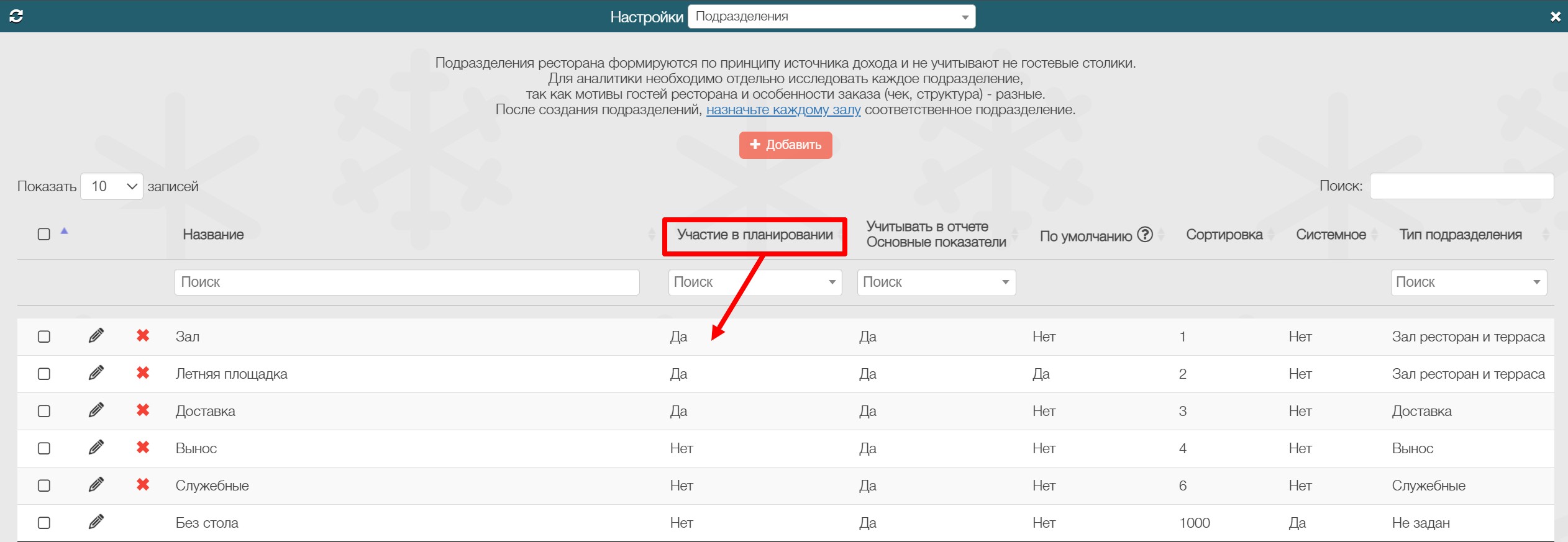The image size is (1568, 542).
Task: Edit the Служебные subdivision
Action: point(96,485)
